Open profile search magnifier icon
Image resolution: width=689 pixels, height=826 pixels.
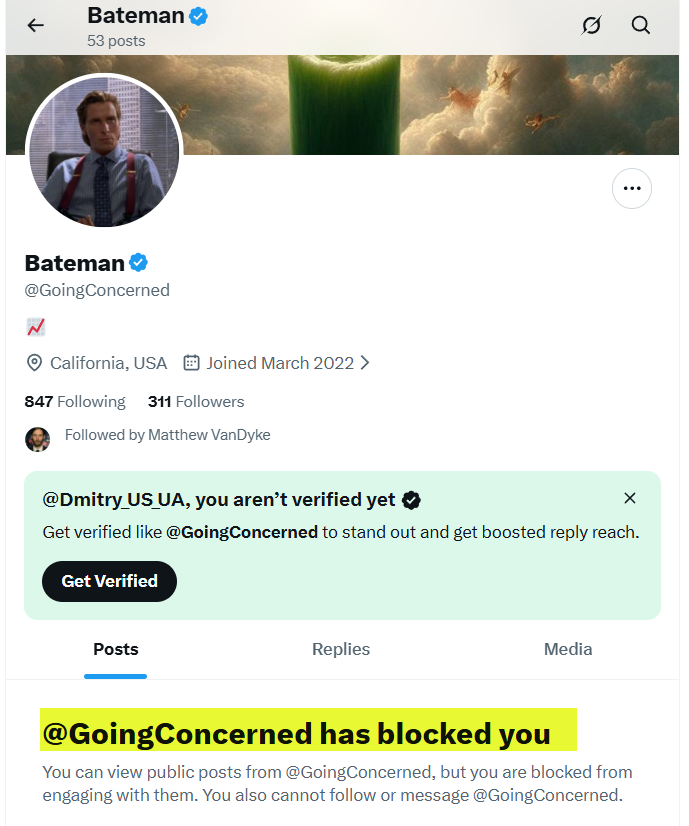click(641, 25)
